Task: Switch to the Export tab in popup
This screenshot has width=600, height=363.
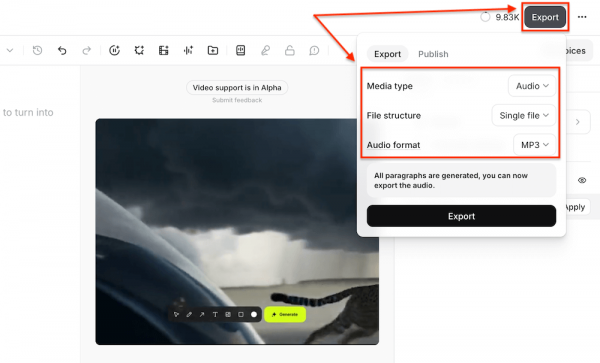Action: (387, 54)
